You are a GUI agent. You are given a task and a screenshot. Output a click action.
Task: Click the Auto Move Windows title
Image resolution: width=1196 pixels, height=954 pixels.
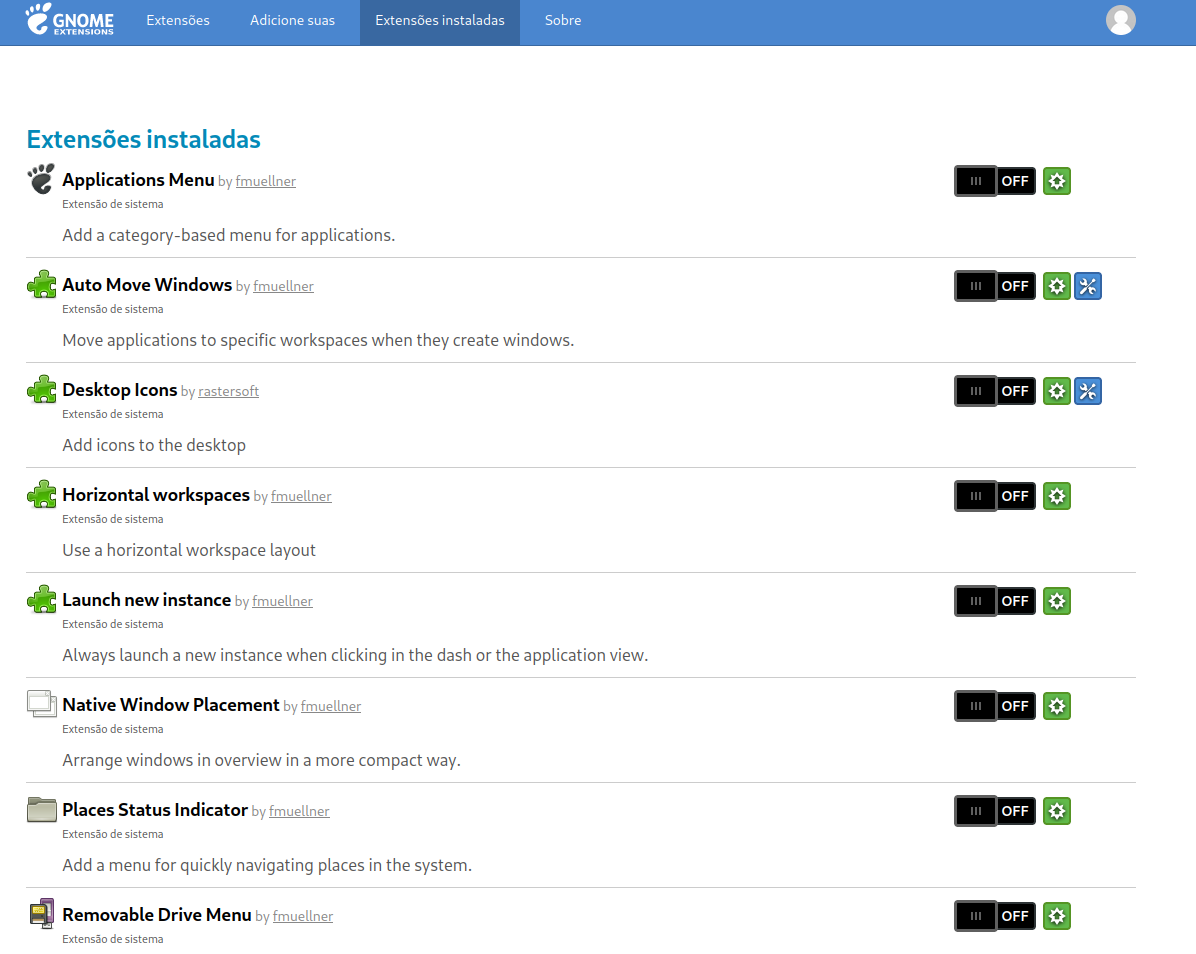pyautogui.click(x=147, y=285)
